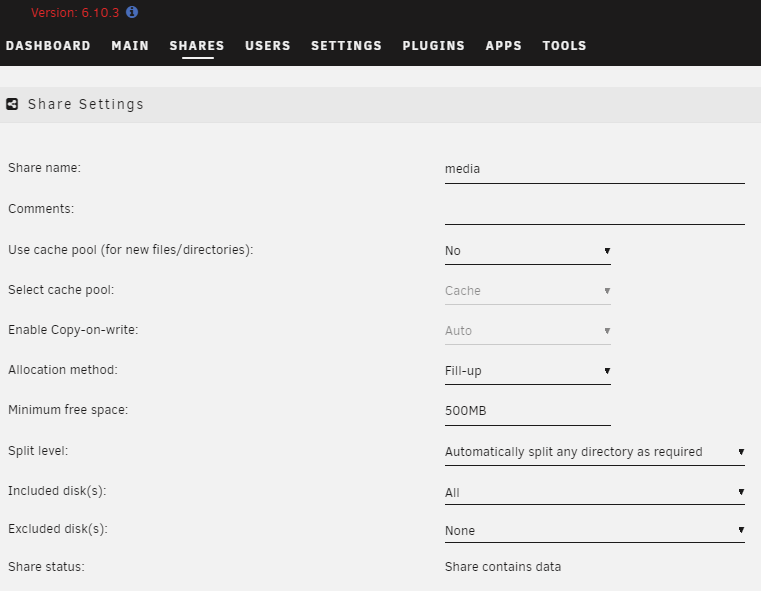The image size is (761, 591).
Task: Open the Use cache pool dropdown
Action: coord(528,251)
